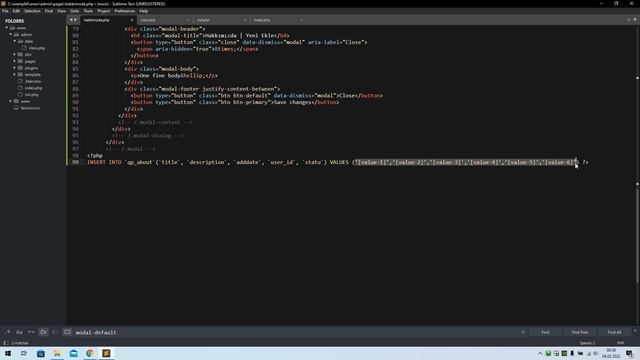Close the index.php tab
The width and height of the screenshot is (640, 360).
(x=301, y=20)
